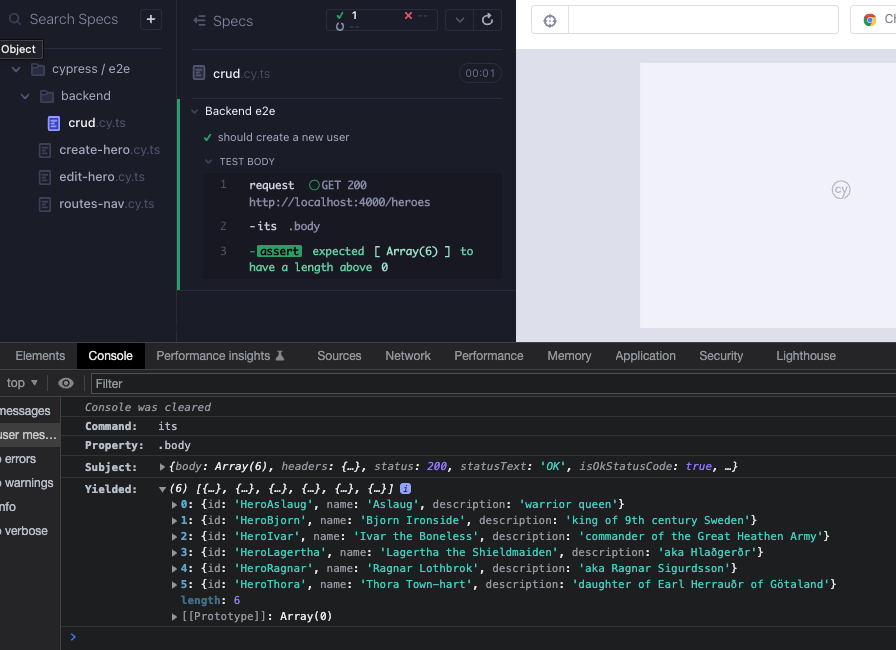This screenshot has width=896, height=650.
Task: Click the GET request status circle icon
Action: tap(314, 185)
